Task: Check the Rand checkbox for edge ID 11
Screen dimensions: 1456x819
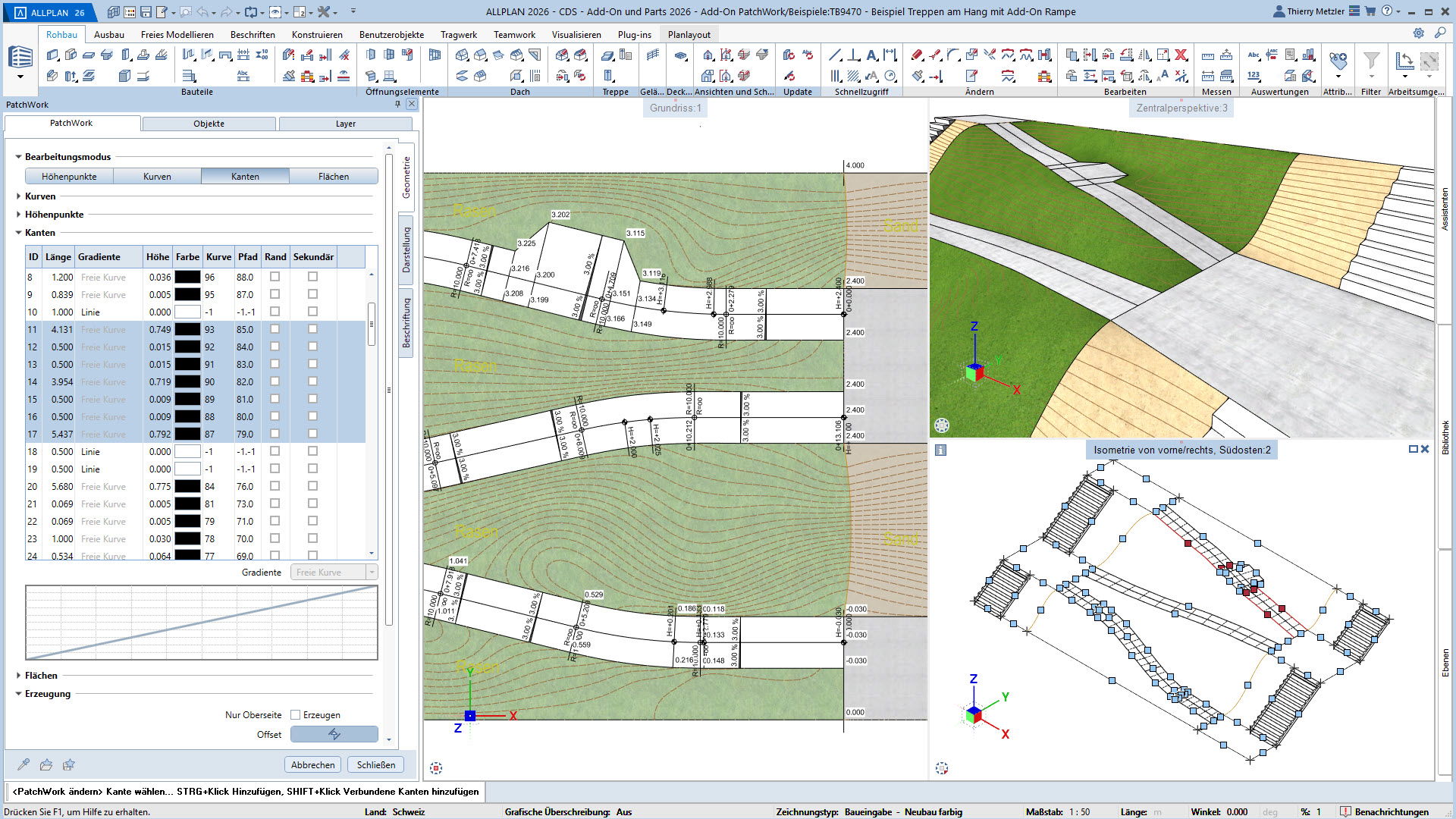Action: point(275,329)
